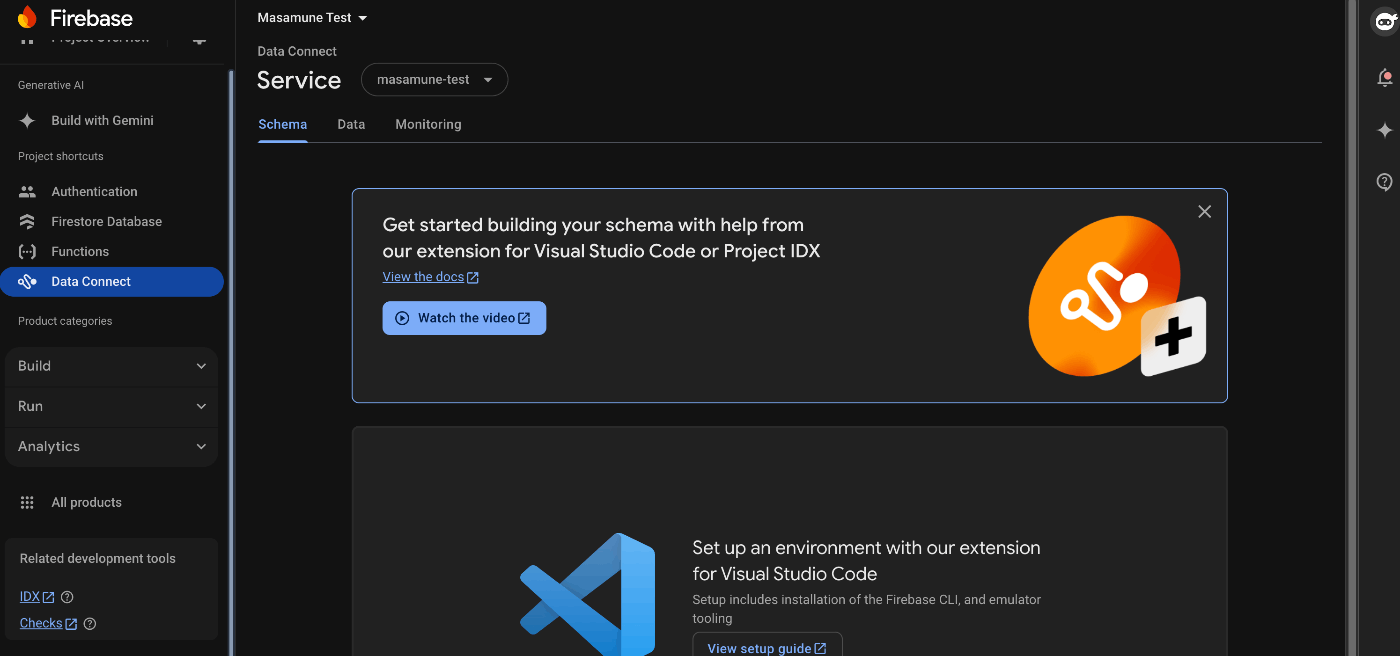The height and width of the screenshot is (656, 1400).
Task: Switch to the Data tab
Action: tap(351, 125)
